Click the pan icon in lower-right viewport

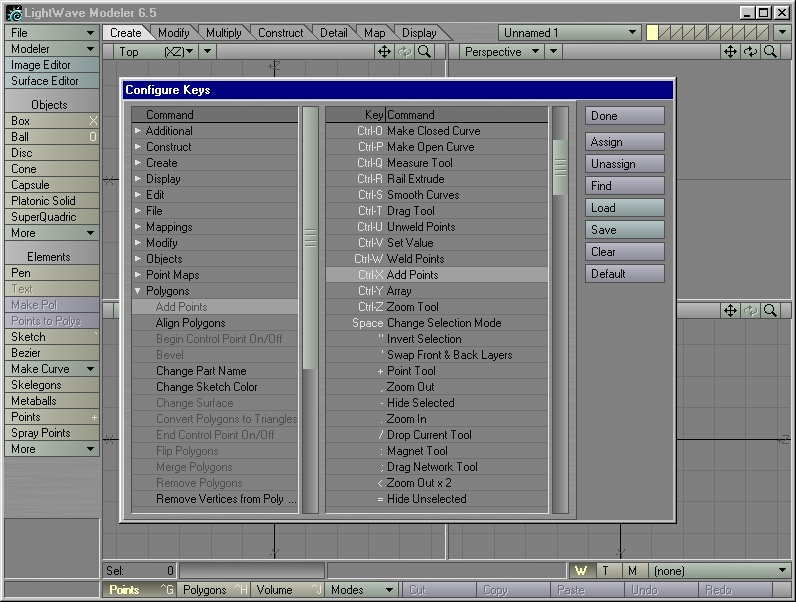[x=730, y=311]
